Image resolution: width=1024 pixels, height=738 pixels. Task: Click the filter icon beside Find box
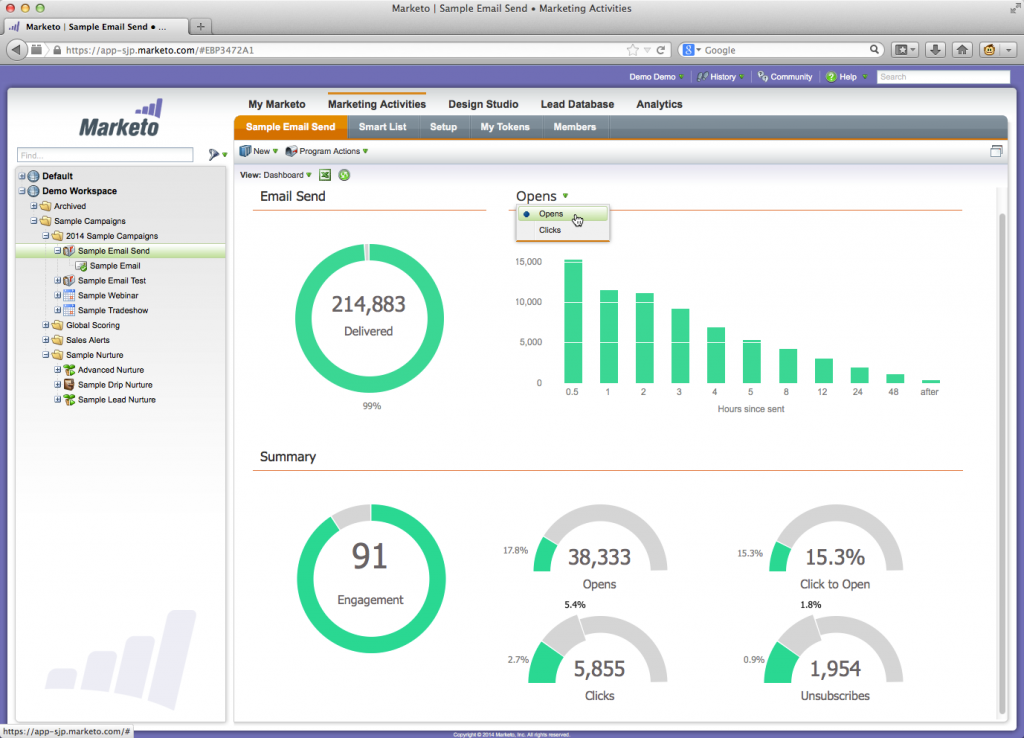tap(213, 155)
